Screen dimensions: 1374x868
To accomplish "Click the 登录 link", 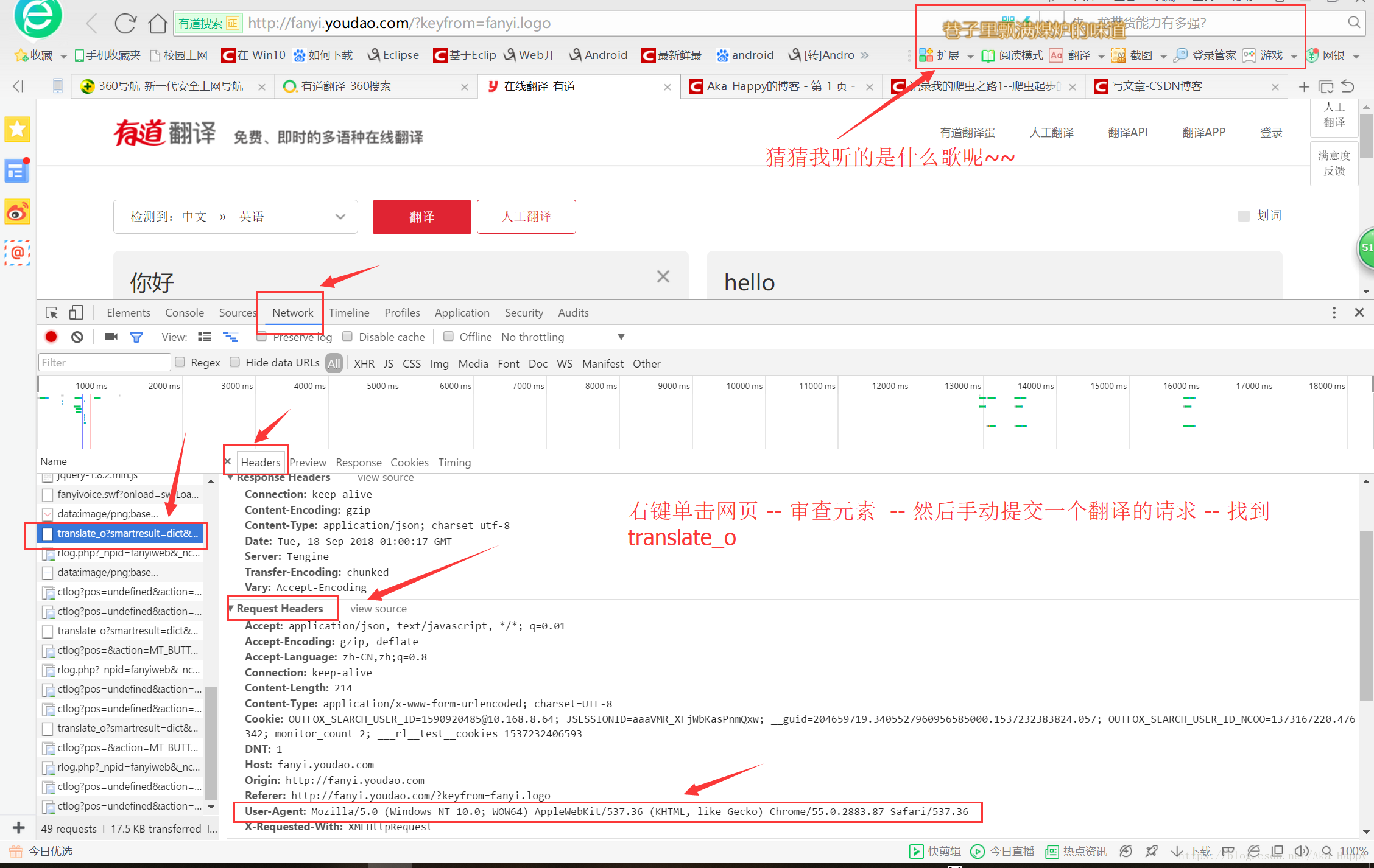I will 1271,132.
